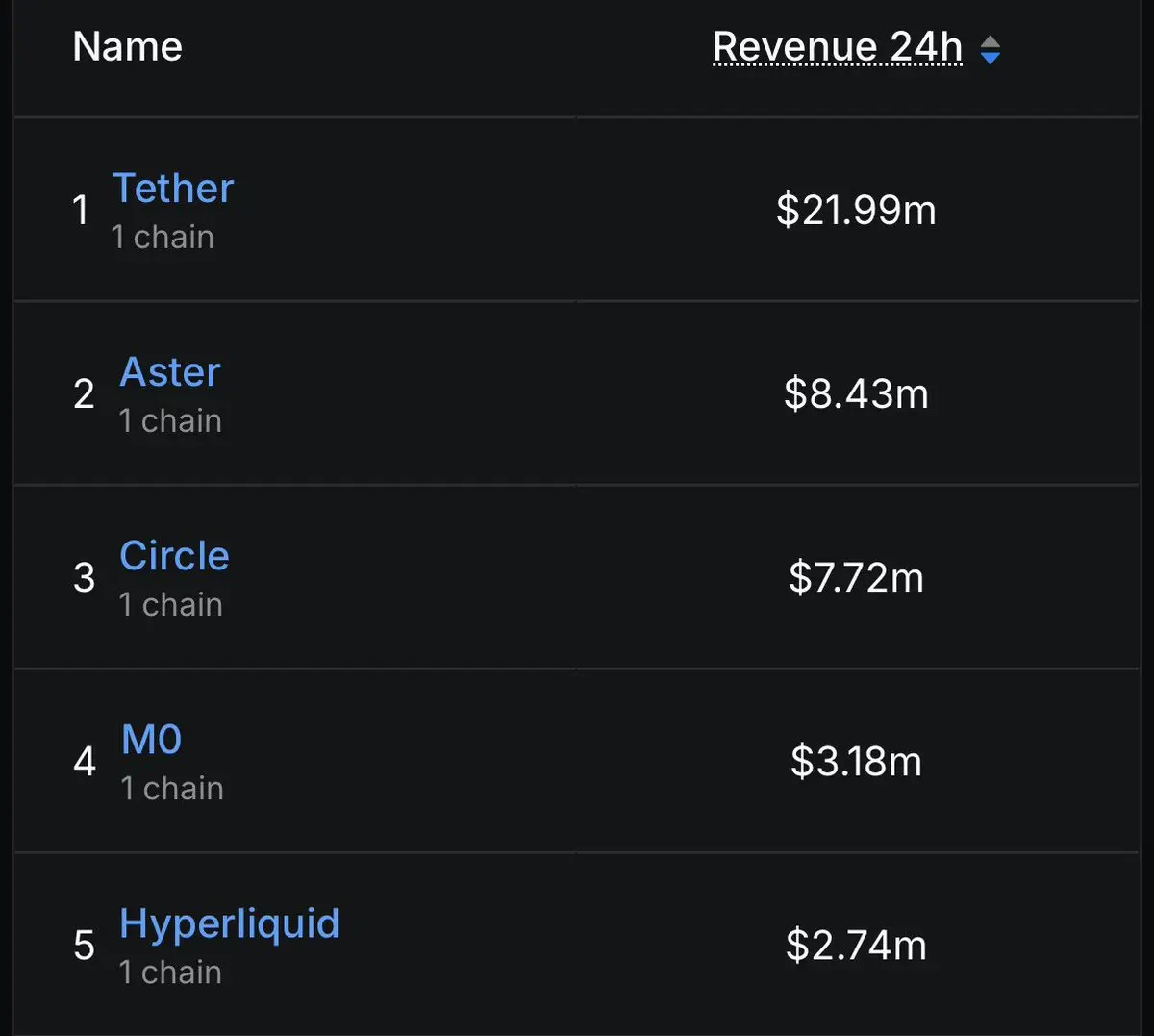Sort by the Revenue 24h column header
The image size is (1154, 1036).
click(x=837, y=46)
